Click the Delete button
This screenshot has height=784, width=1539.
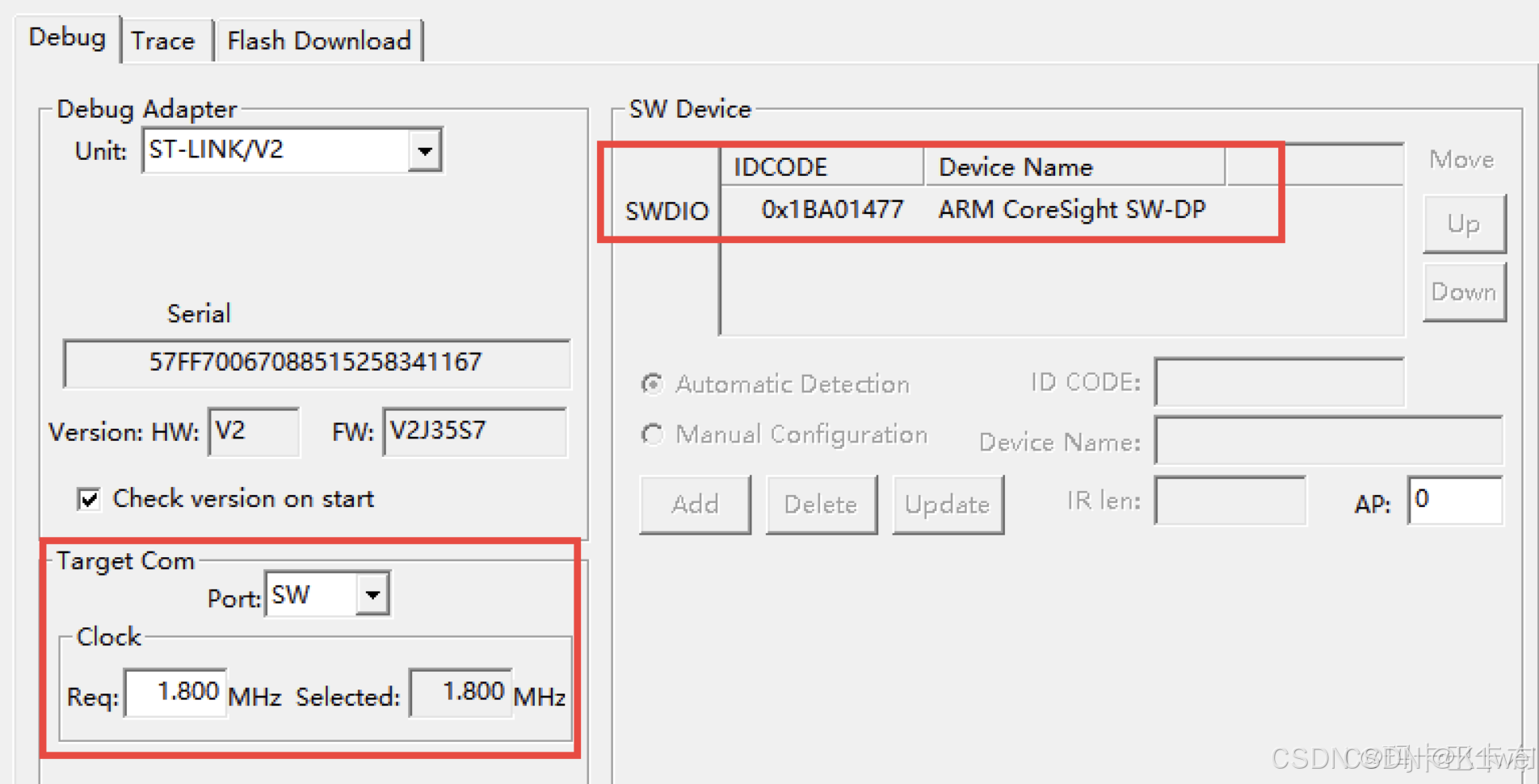click(x=821, y=504)
